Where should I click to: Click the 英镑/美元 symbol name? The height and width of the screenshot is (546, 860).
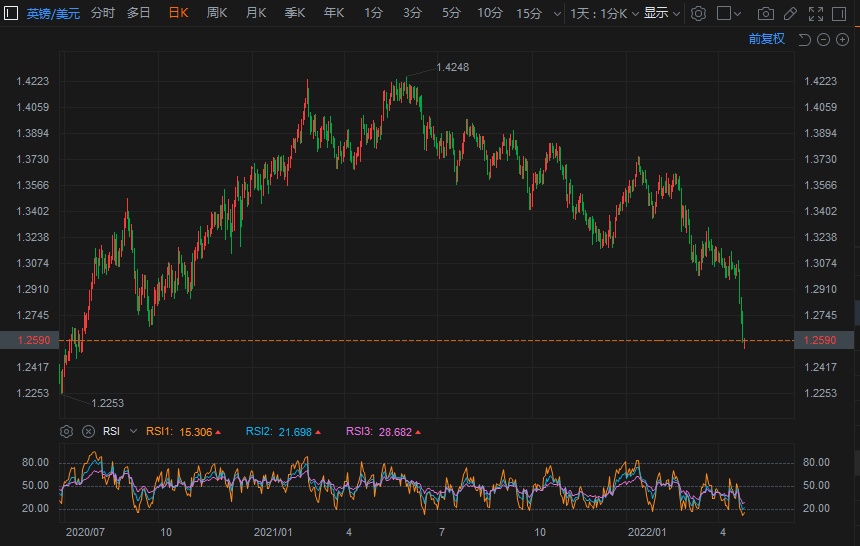(x=53, y=13)
